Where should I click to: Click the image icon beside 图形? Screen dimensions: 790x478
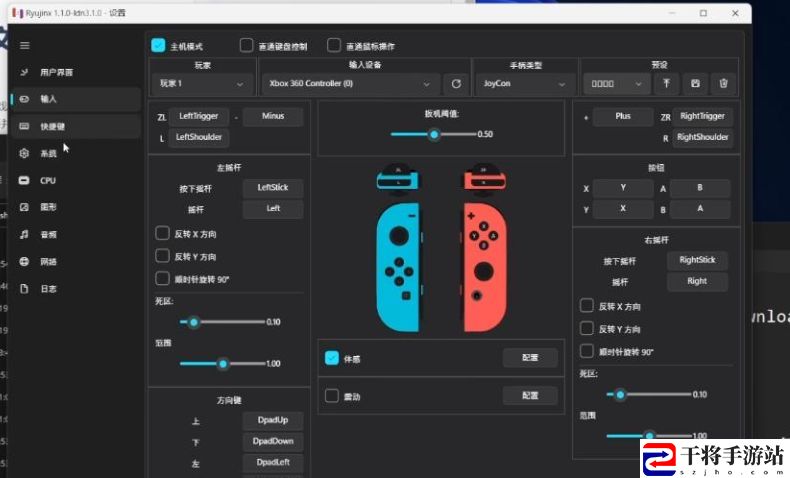tap(24, 207)
